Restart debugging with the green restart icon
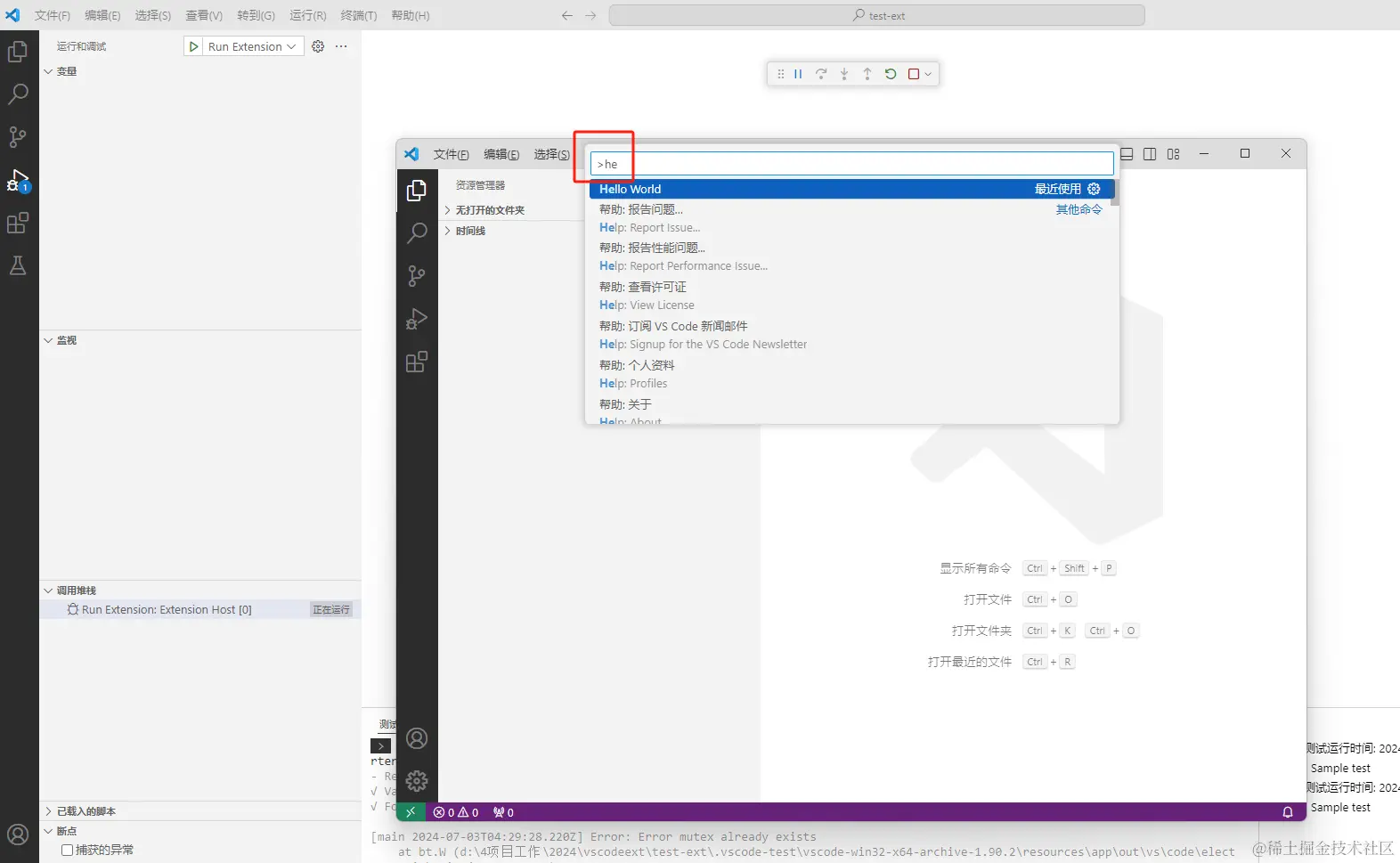 891,74
